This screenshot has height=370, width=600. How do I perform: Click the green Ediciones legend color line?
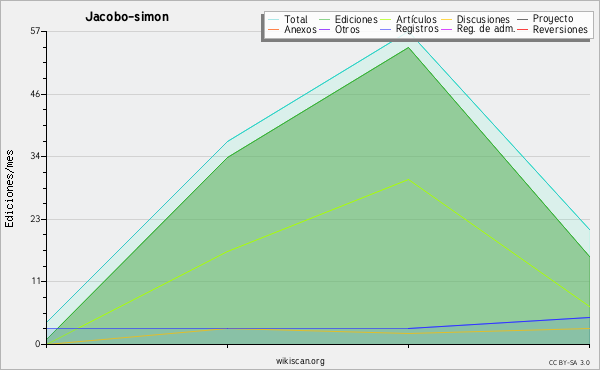324,19
